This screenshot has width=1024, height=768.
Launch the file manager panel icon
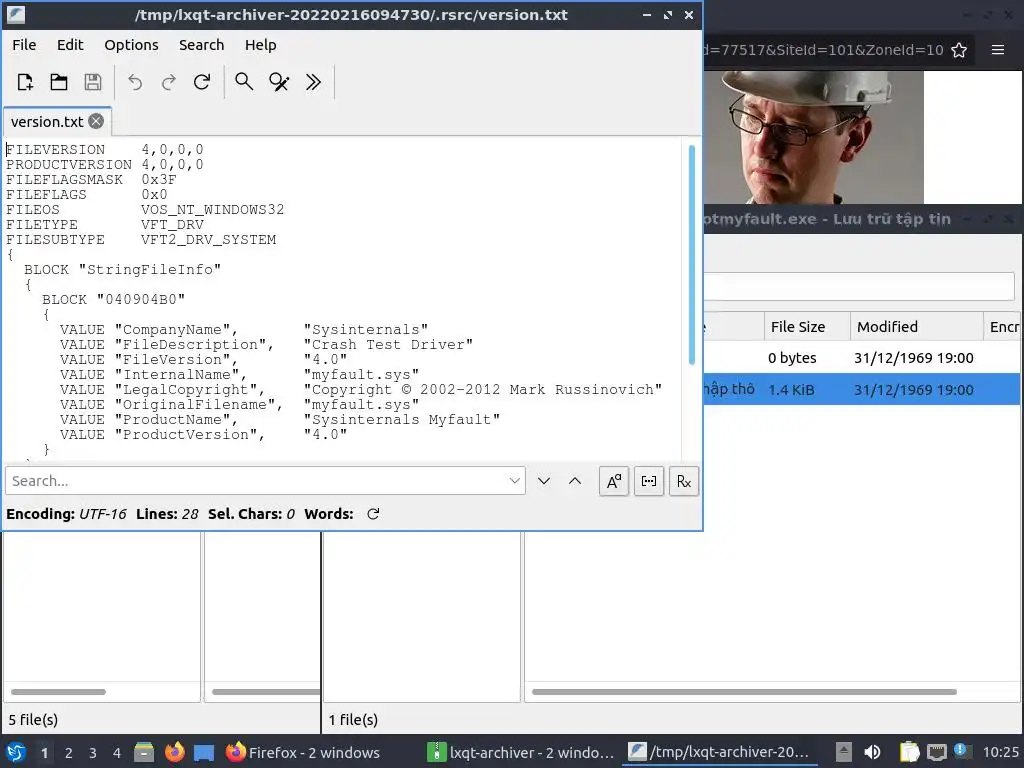coord(144,752)
